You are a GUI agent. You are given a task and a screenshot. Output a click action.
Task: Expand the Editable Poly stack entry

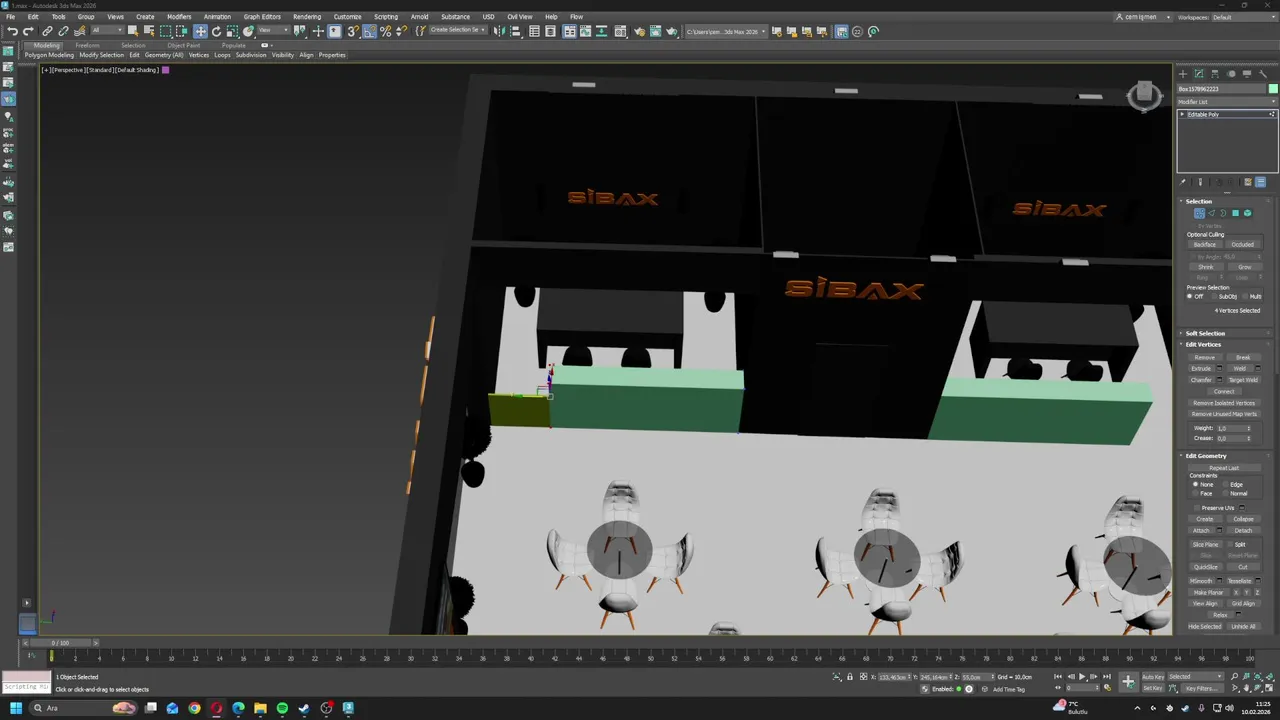(x=1182, y=114)
